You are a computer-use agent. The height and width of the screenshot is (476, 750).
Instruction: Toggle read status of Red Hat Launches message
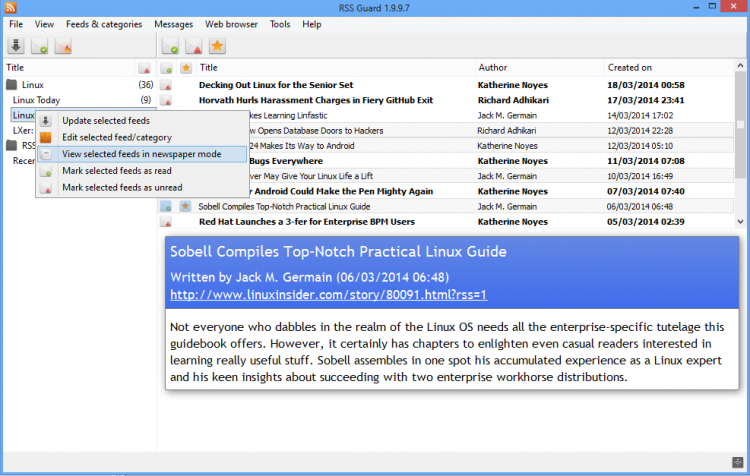tap(167, 221)
